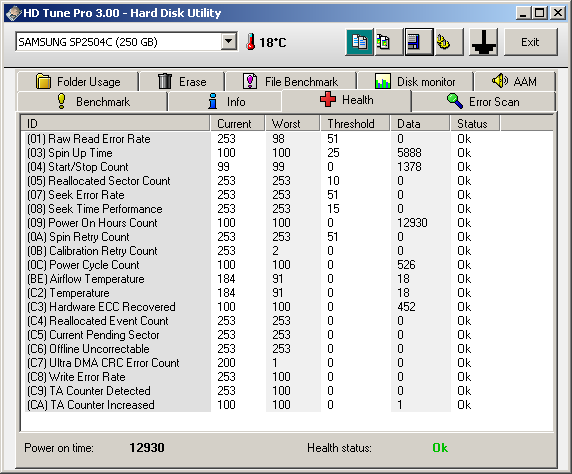Sort by the ID column header
572x474 pixels.
[115, 123]
